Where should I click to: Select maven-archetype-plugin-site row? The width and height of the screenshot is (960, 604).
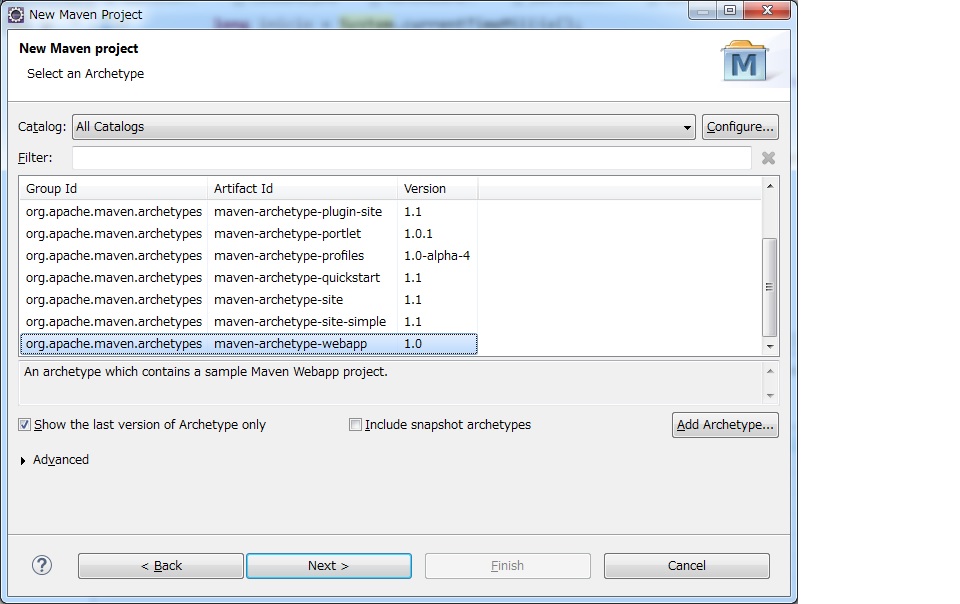(x=249, y=212)
